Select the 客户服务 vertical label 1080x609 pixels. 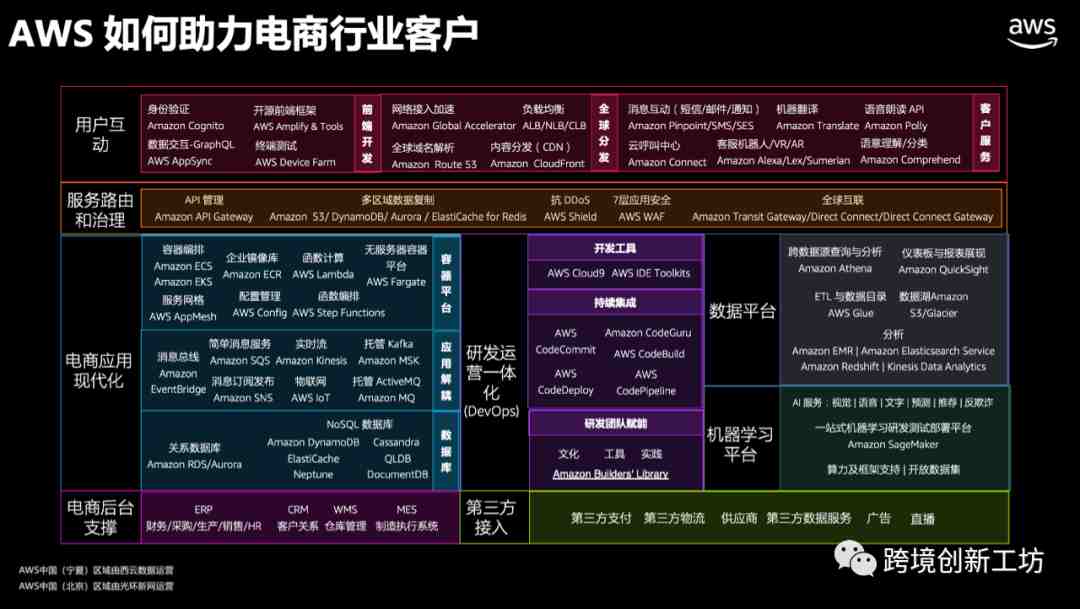[x=985, y=133]
